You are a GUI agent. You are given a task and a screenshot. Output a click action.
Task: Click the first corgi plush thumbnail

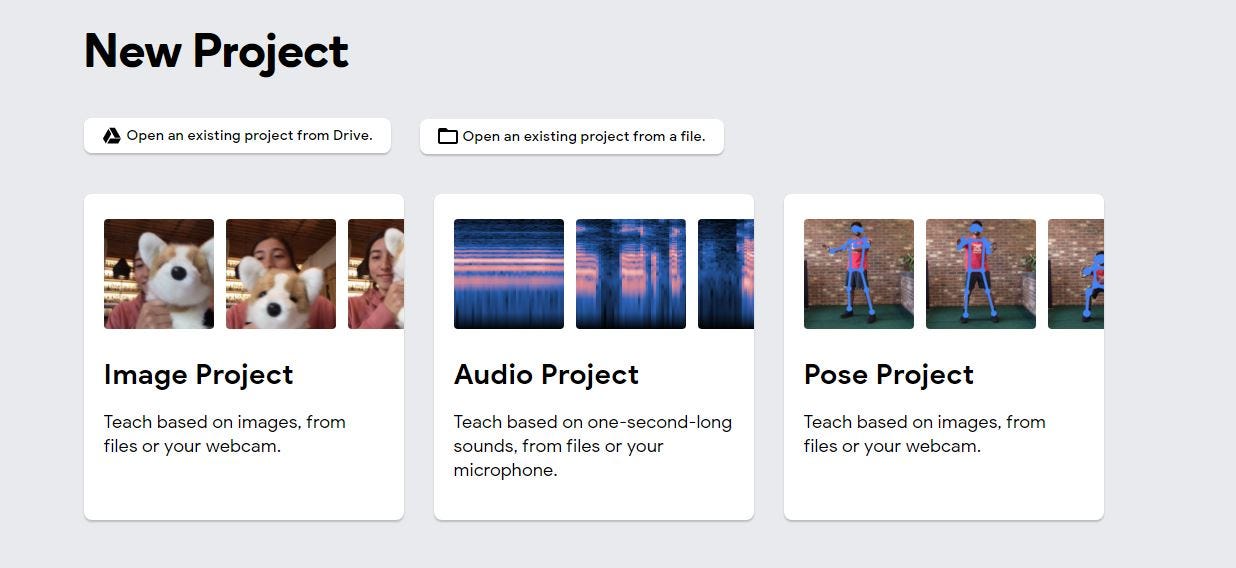tap(159, 274)
